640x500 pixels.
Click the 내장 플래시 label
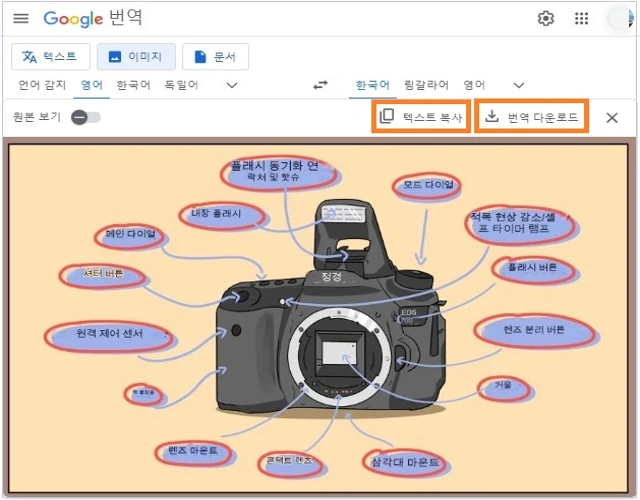(216, 214)
